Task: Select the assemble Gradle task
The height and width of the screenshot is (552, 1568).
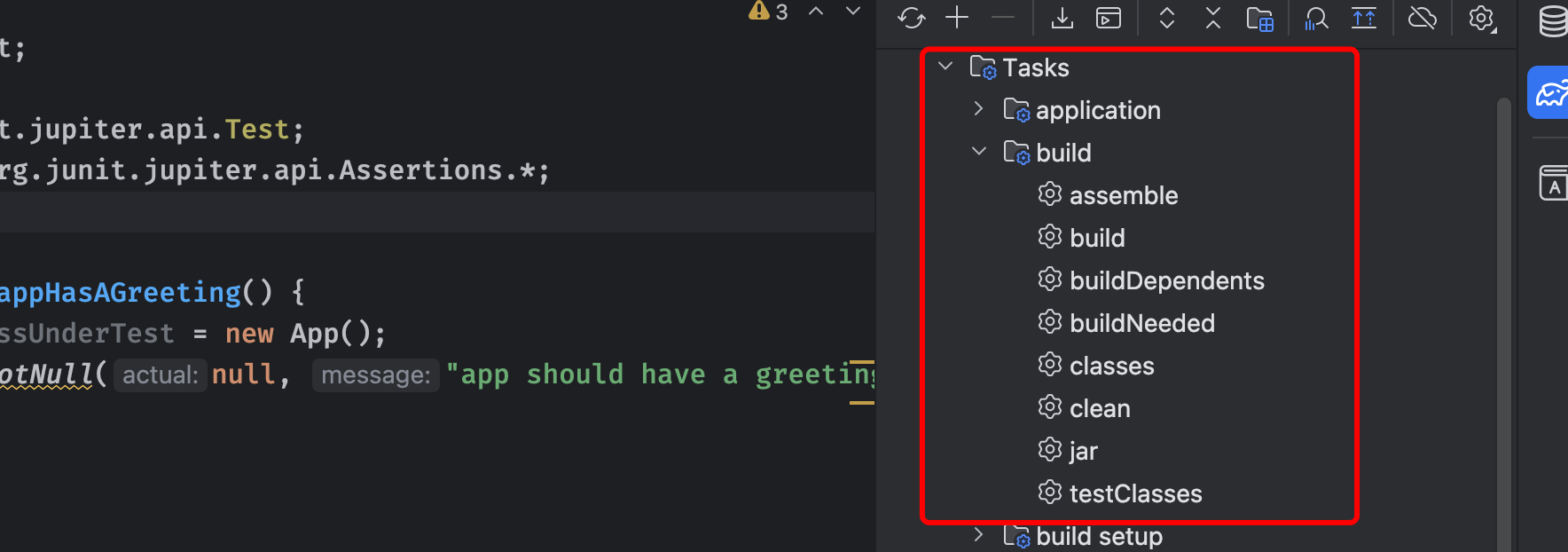Action: (x=1123, y=195)
